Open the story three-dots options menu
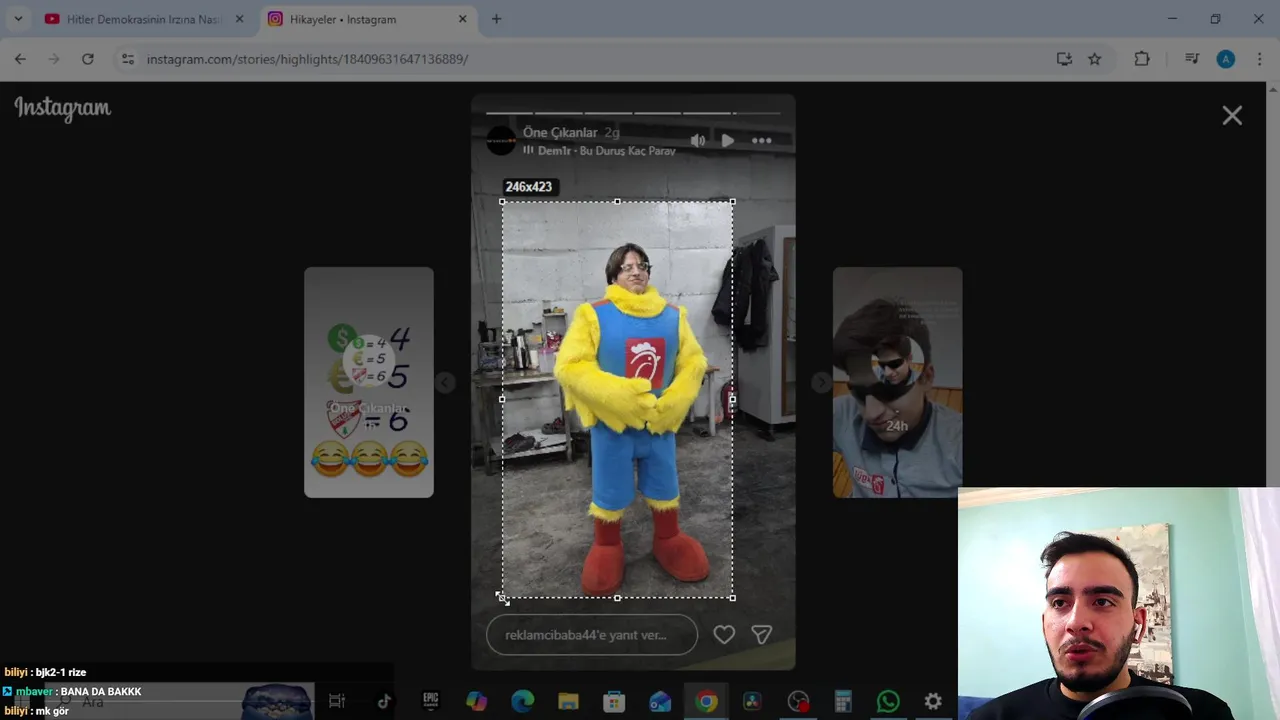The image size is (1280, 720). [762, 141]
